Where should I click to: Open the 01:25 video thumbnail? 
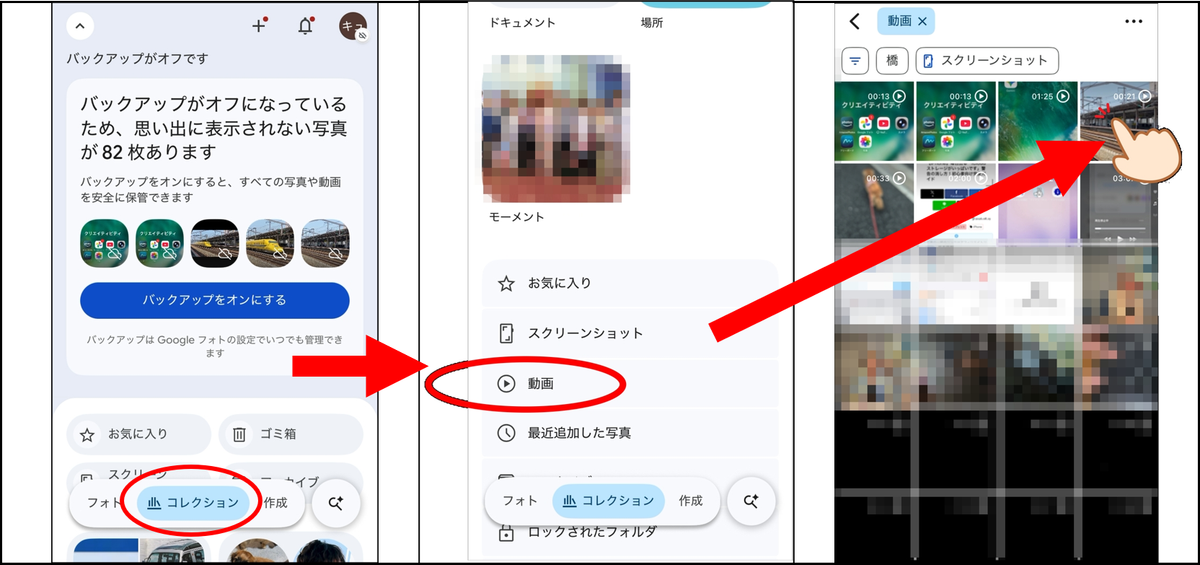1038,122
